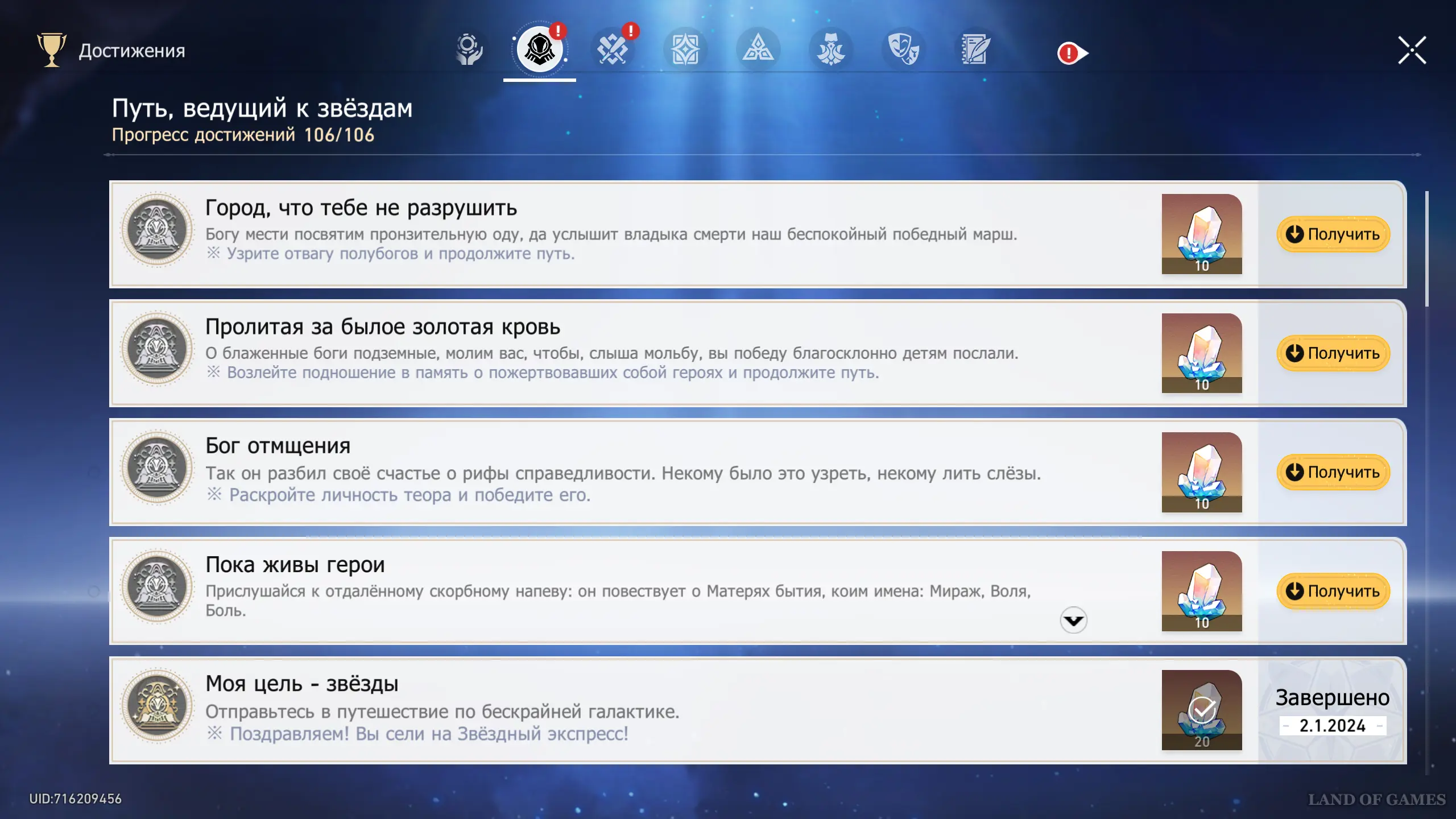This screenshot has width=1456, height=819.
Task: Open the star-cube achievement category tab
Action: pos(685,49)
